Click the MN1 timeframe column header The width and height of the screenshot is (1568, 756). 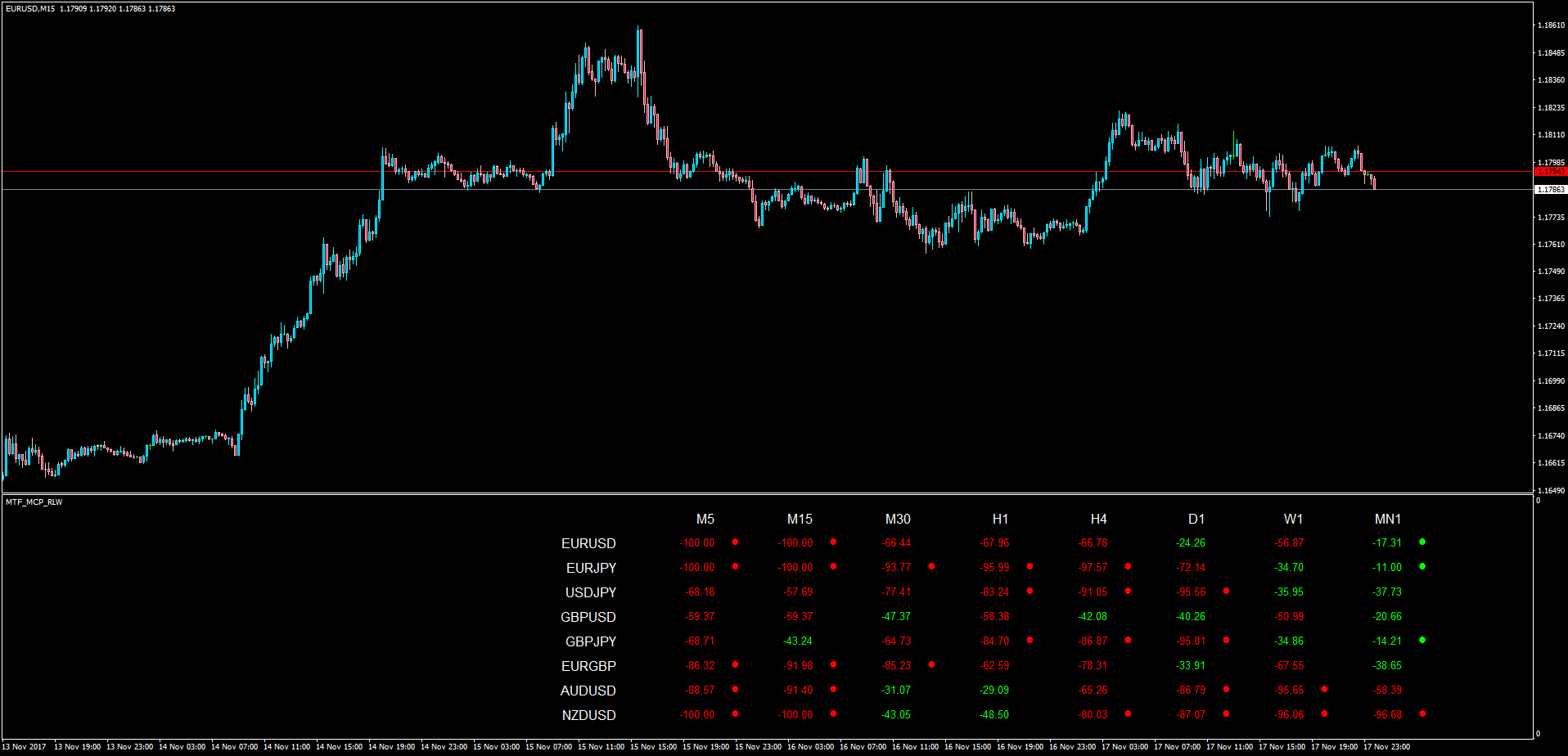click(1388, 519)
